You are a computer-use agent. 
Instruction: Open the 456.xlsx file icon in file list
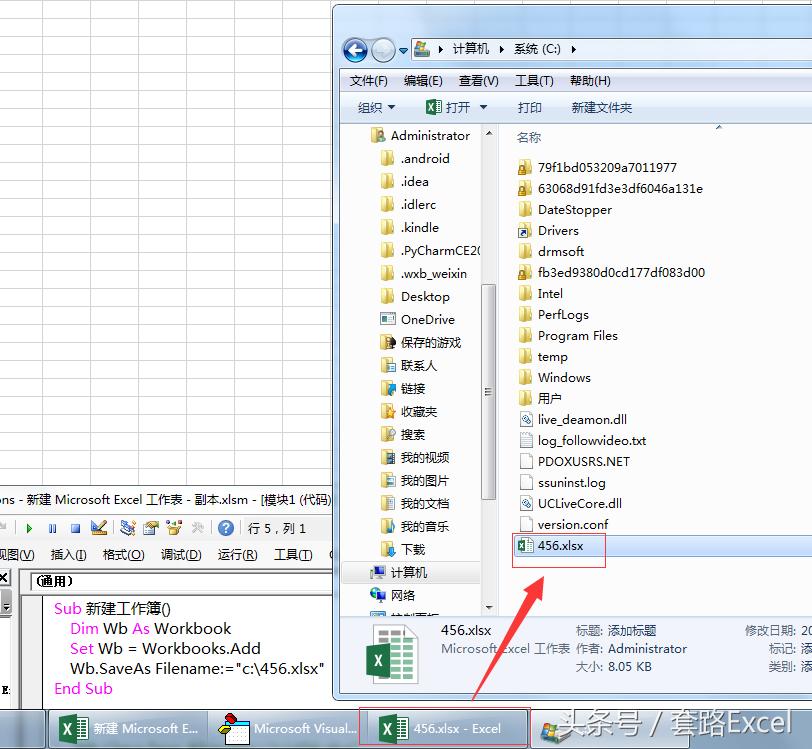[x=526, y=545]
